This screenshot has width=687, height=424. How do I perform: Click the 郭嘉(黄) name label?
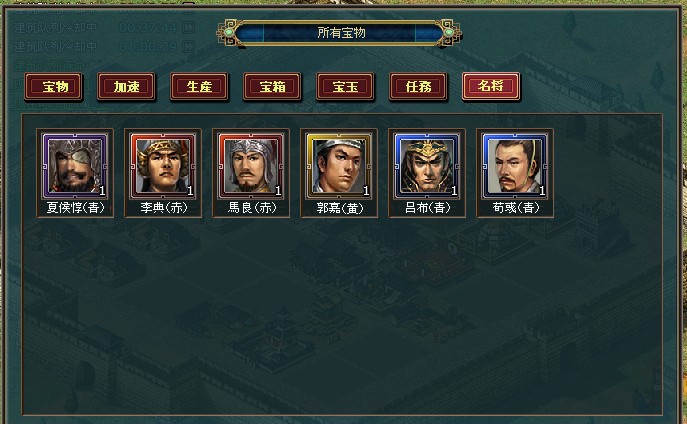pyautogui.click(x=340, y=208)
